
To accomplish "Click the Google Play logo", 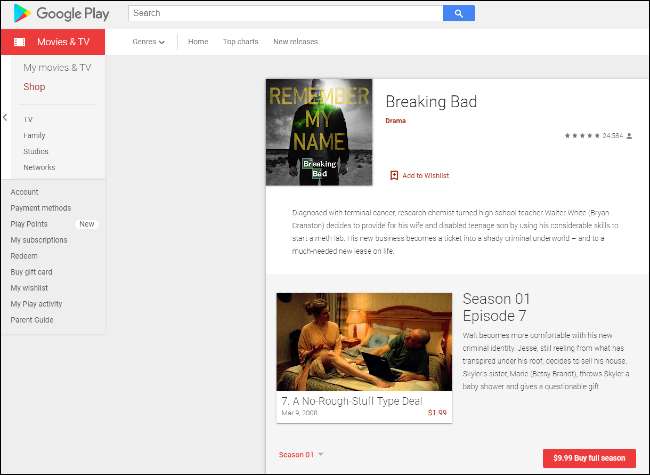I will pyautogui.click(x=61, y=13).
